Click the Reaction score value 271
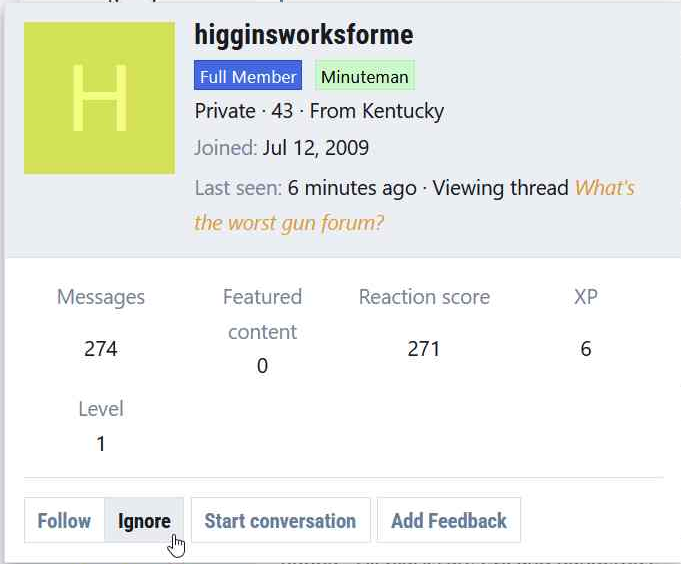Image resolution: width=681 pixels, height=564 pixels. click(424, 349)
